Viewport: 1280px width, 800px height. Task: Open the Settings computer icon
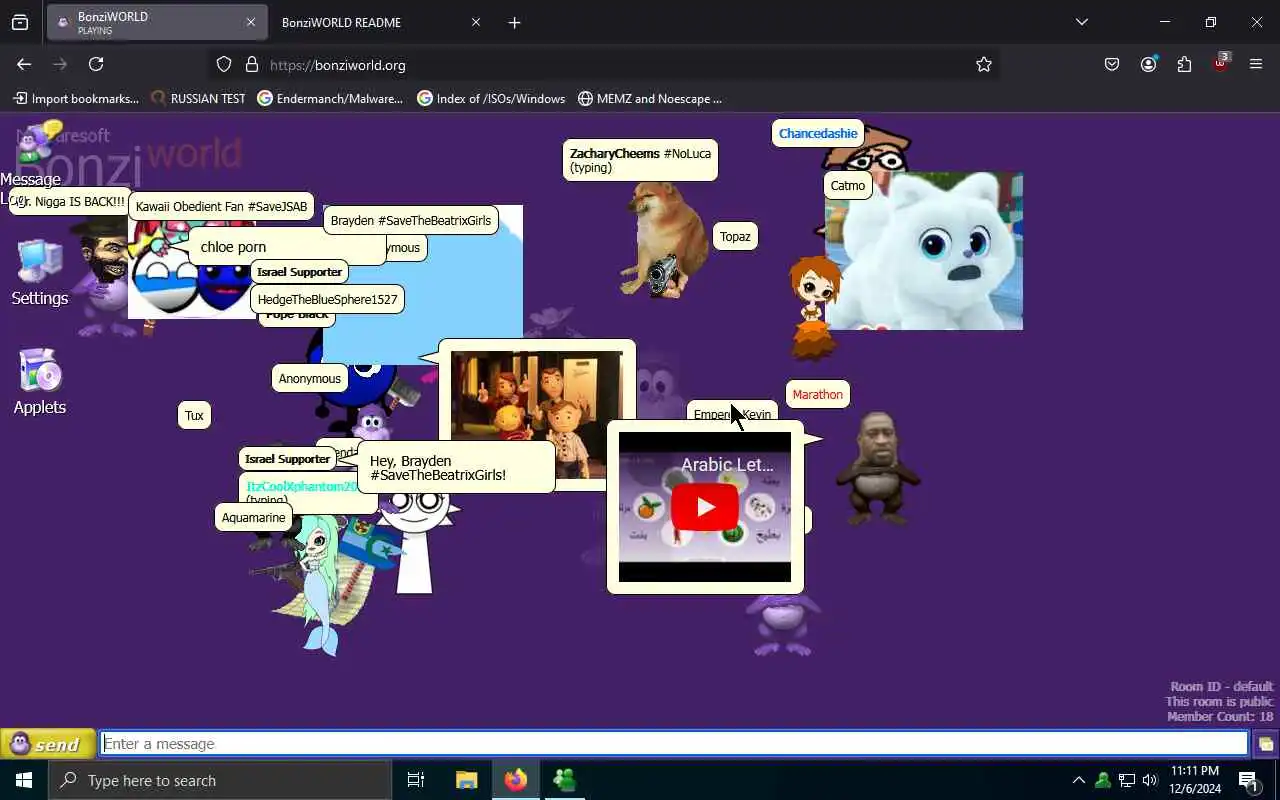pos(40,272)
